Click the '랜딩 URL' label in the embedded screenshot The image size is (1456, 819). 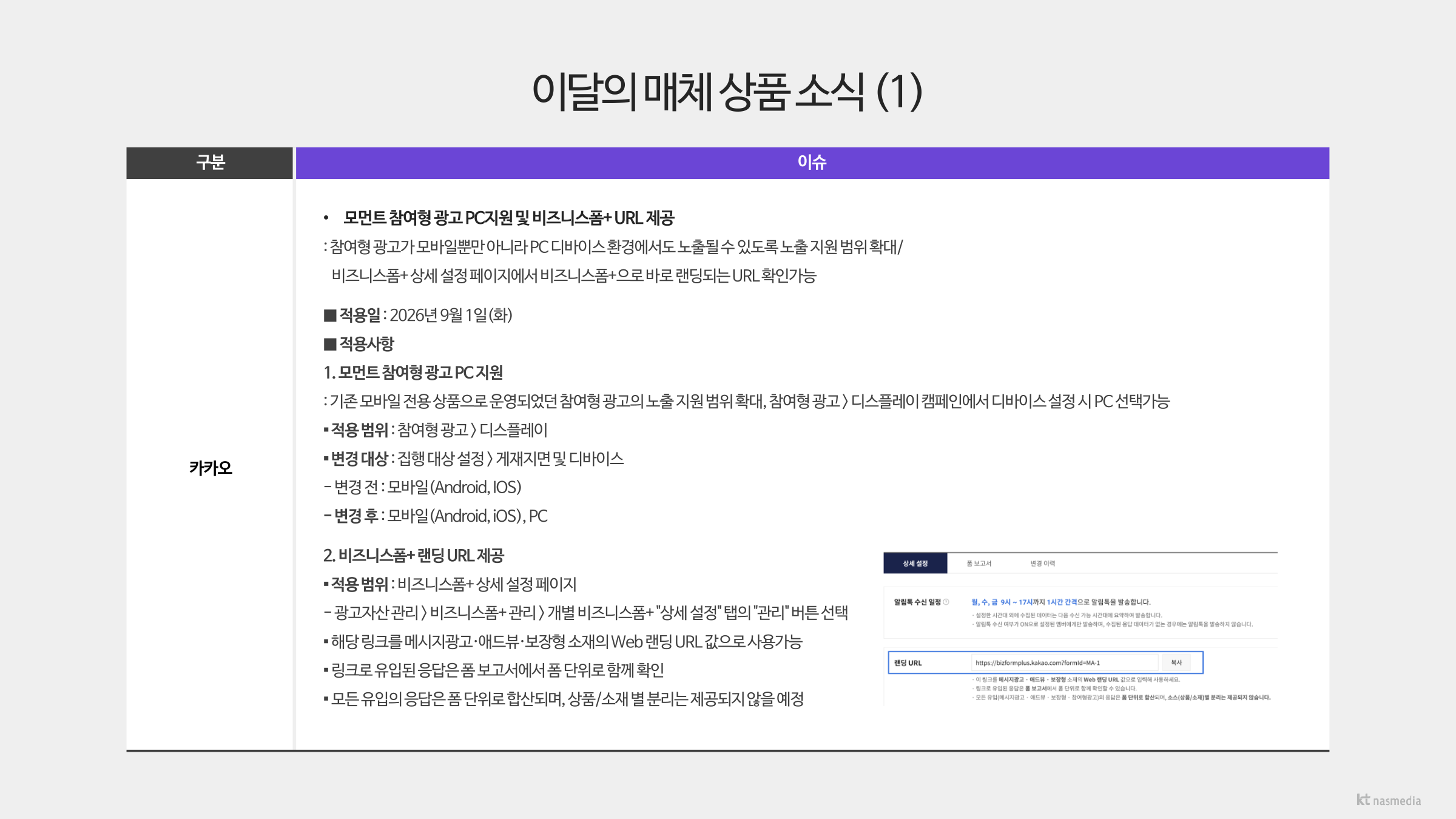pos(908,663)
